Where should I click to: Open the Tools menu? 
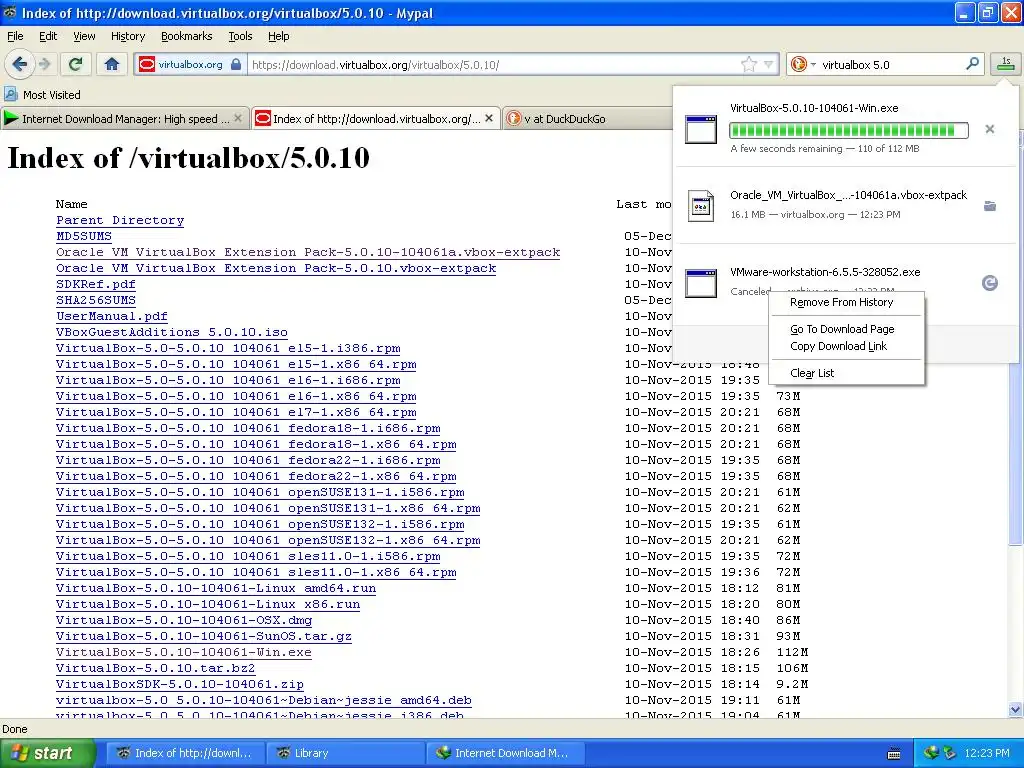[x=240, y=36]
